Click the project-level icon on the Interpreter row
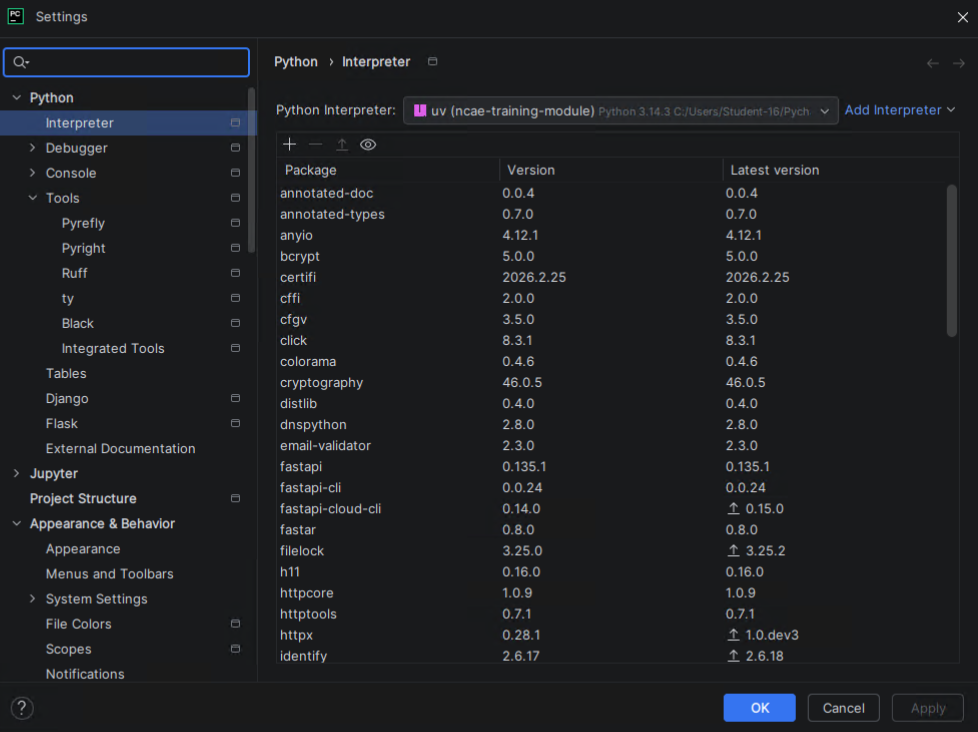Image resolution: width=978 pixels, height=732 pixels. point(235,123)
